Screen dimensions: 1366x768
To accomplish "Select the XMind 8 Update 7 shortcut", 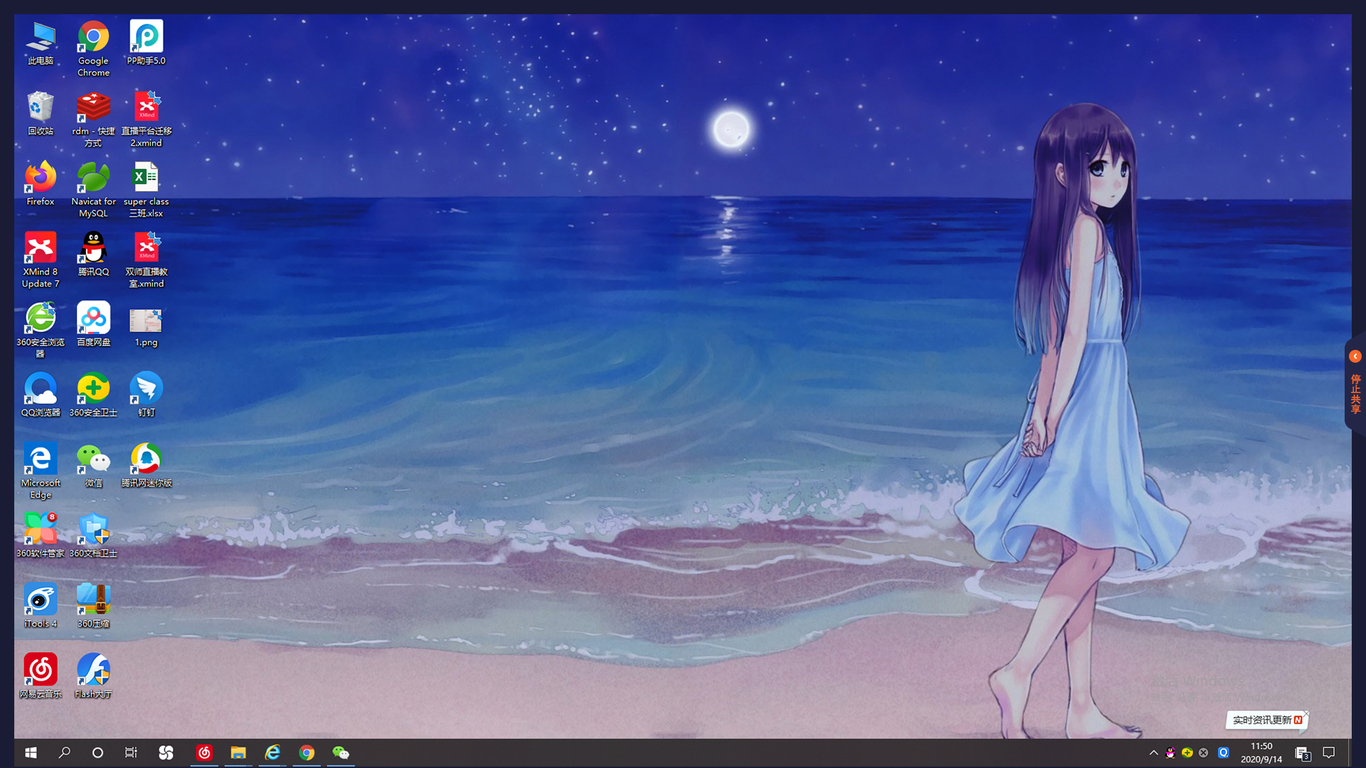I will click(x=41, y=260).
